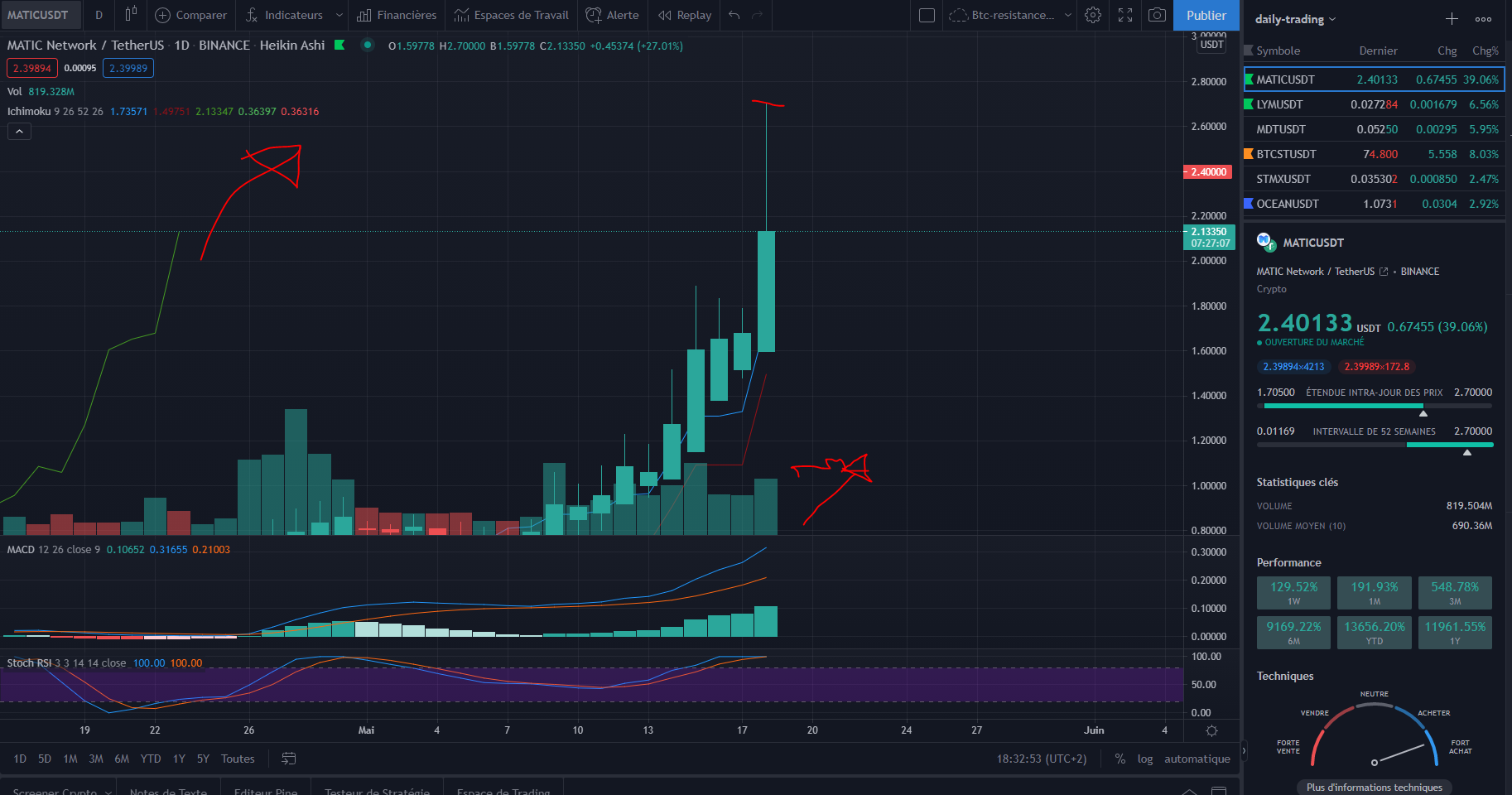Click the Publier button
The height and width of the screenshot is (795, 1512).
1206,15
